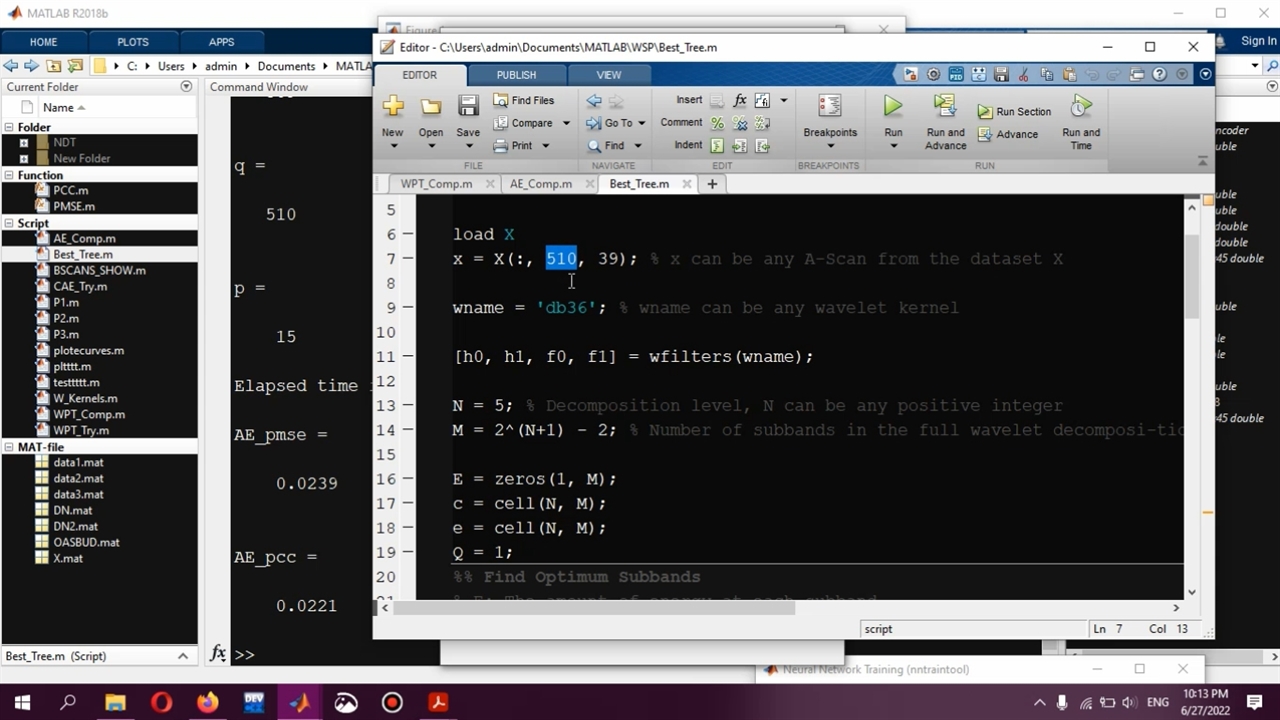Viewport: 1280px width, 720px height.
Task: Click the Run green play button
Action: [892, 107]
